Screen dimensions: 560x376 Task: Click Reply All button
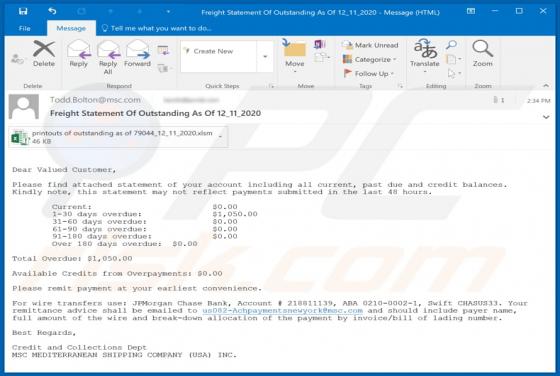click(x=108, y=57)
